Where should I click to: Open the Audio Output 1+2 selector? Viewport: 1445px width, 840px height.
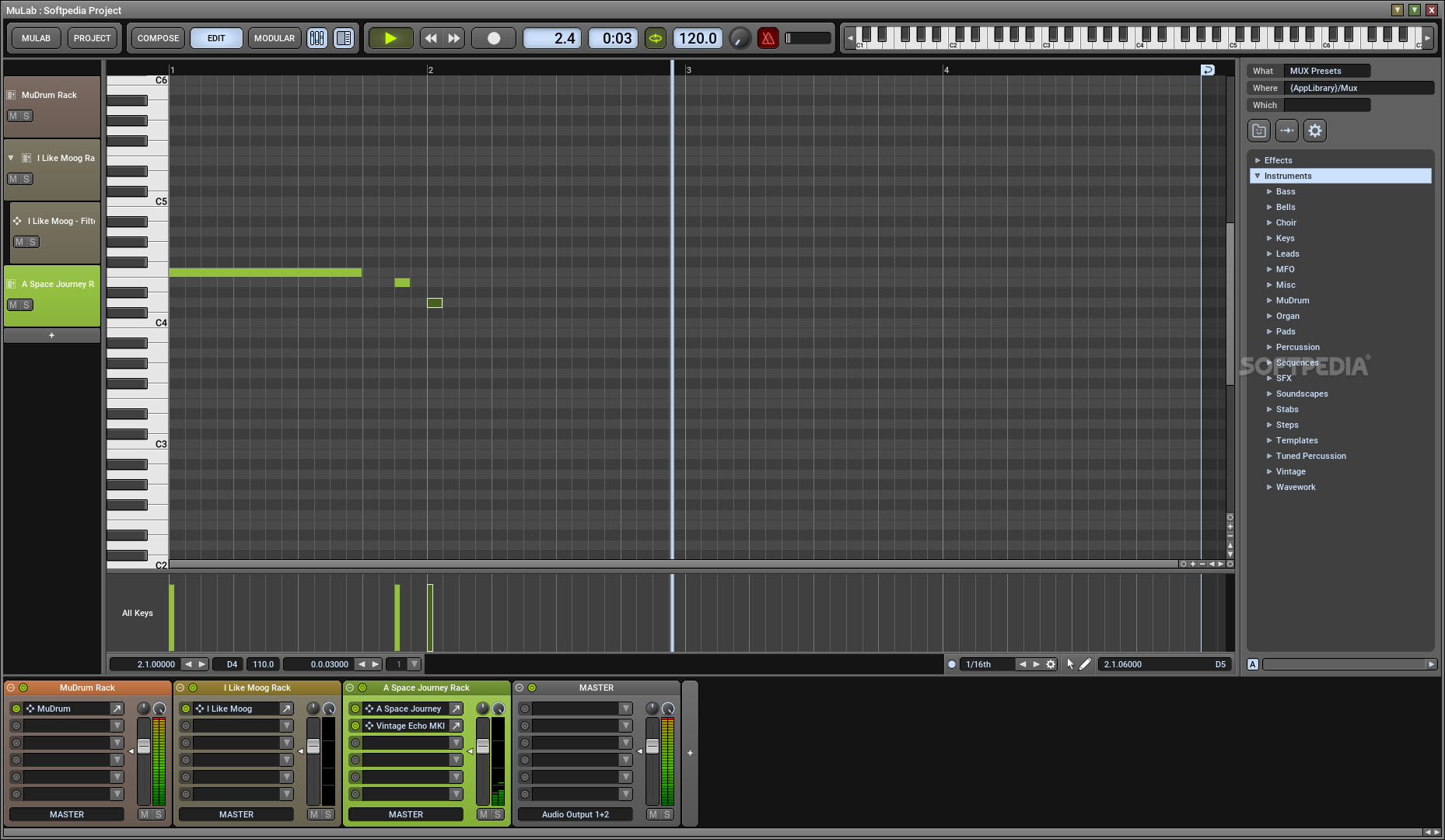pyautogui.click(x=576, y=814)
